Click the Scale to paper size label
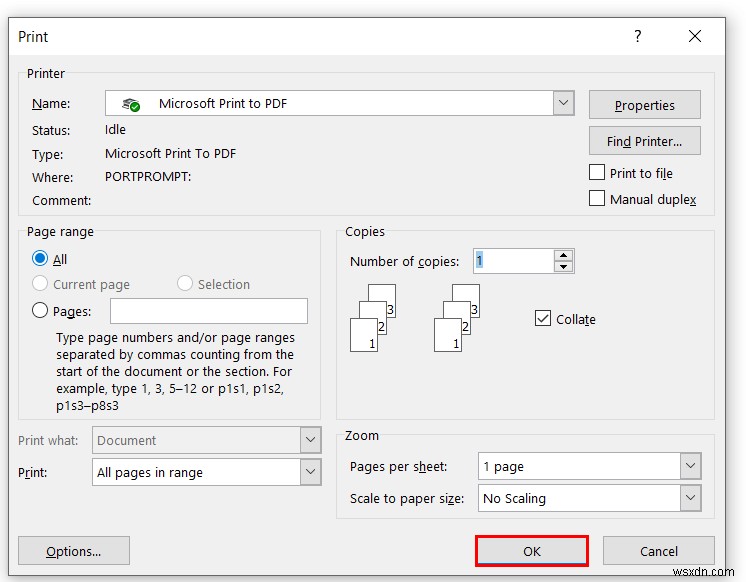 click(407, 498)
